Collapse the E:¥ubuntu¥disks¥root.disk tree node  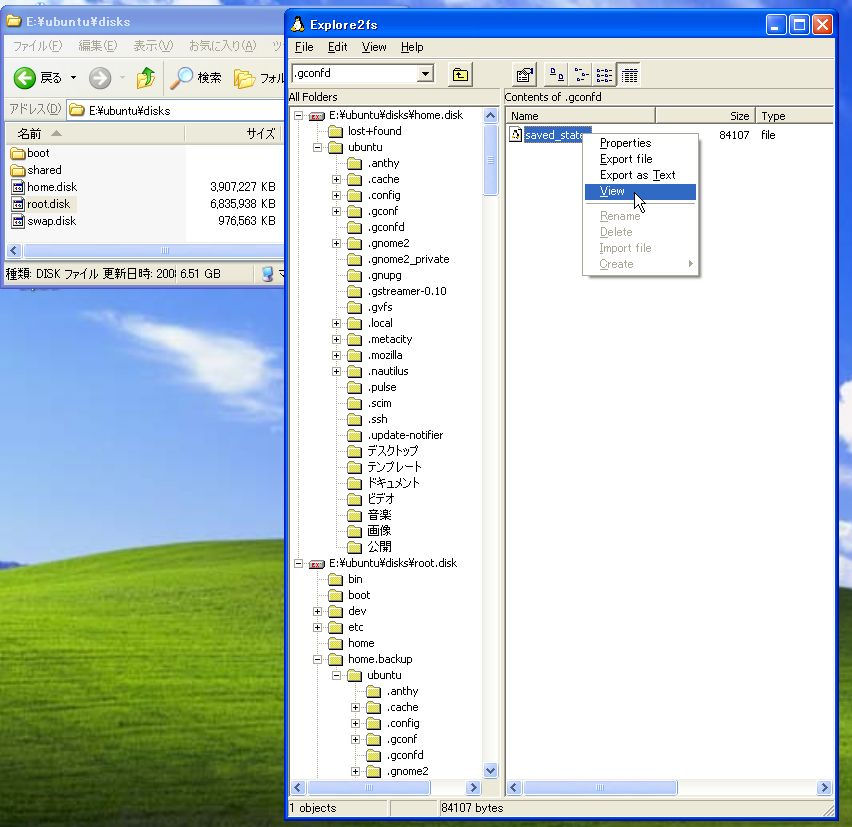pyautogui.click(x=298, y=563)
